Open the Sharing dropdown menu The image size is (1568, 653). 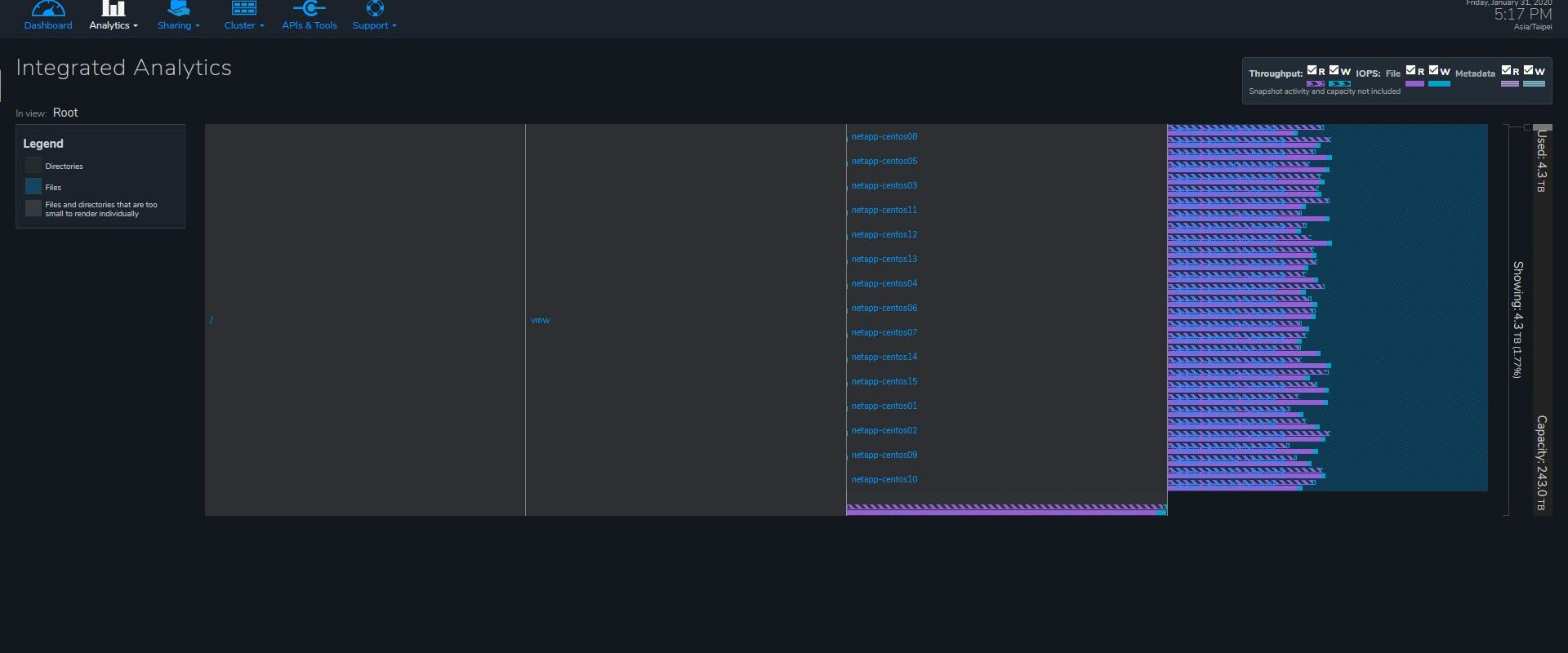pos(179,25)
